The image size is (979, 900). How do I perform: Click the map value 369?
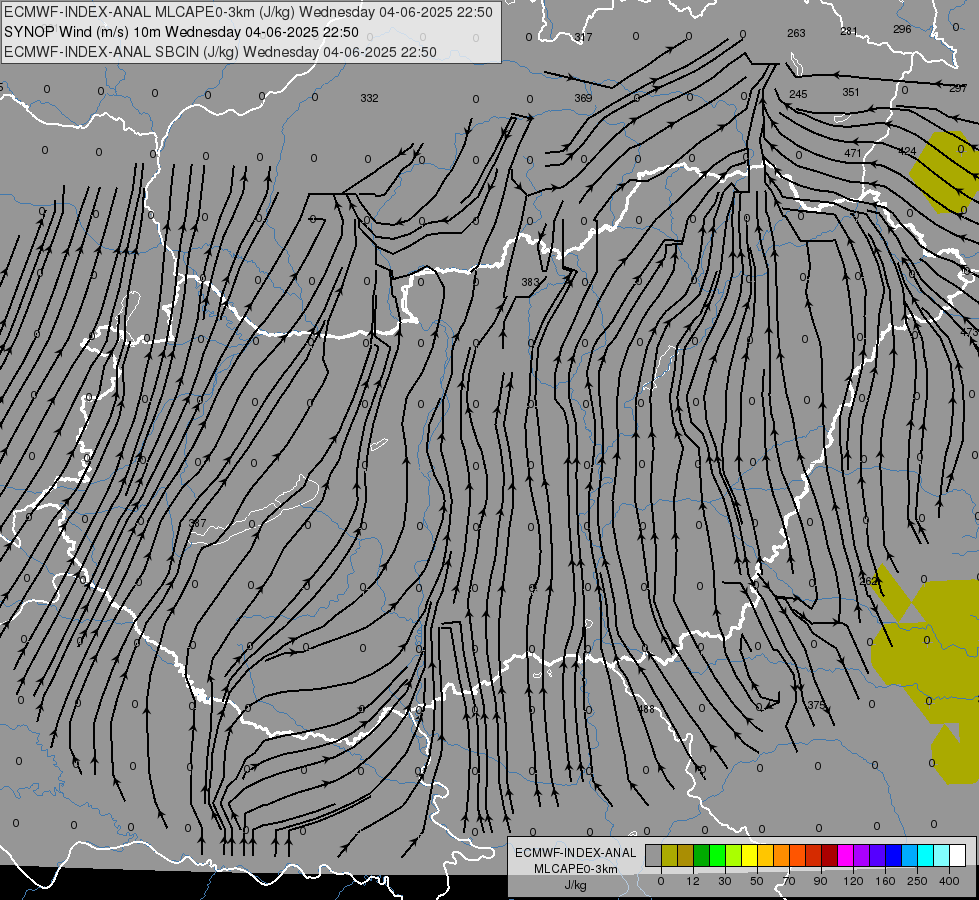(583, 98)
